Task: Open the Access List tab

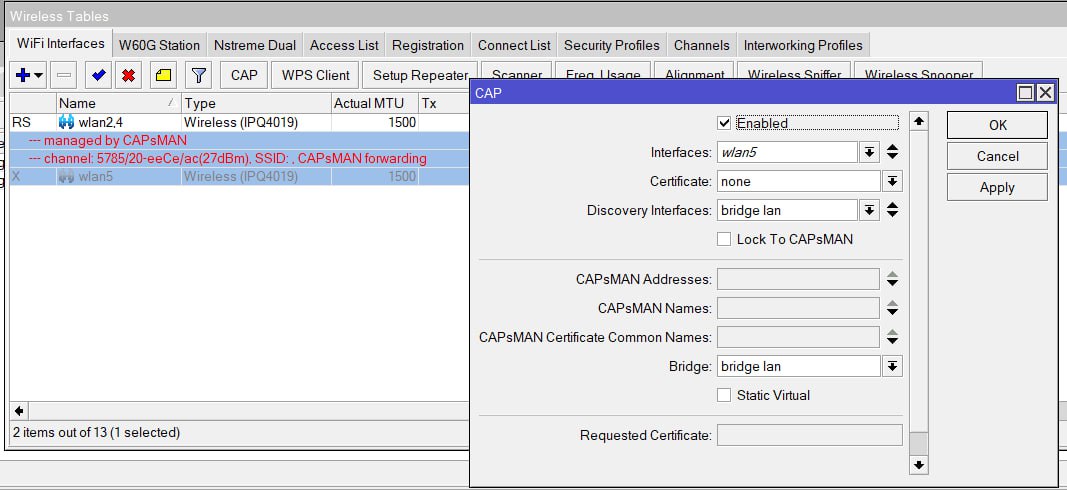Action: point(344,46)
